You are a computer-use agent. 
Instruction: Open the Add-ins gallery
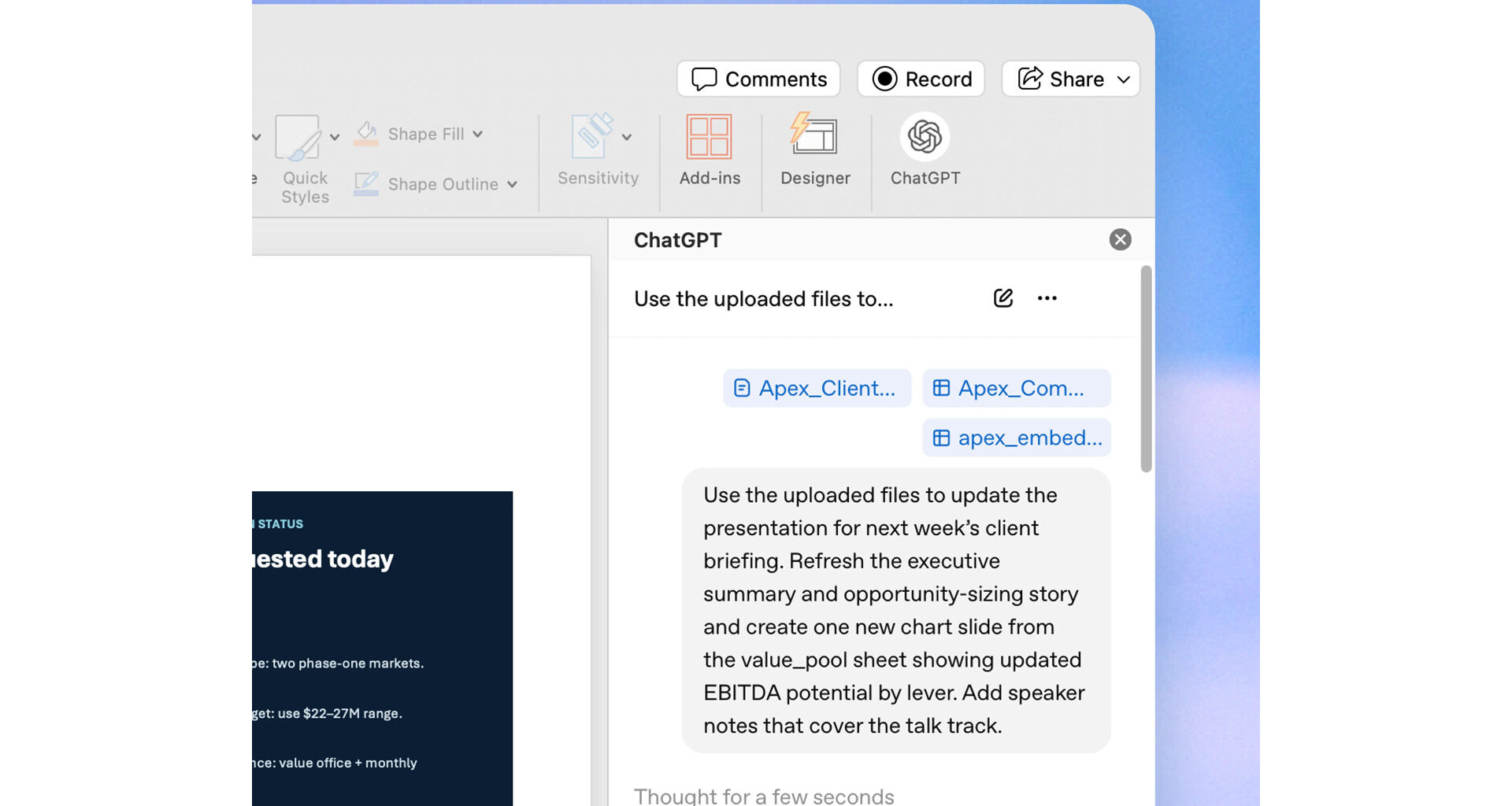tap(710, 150)
